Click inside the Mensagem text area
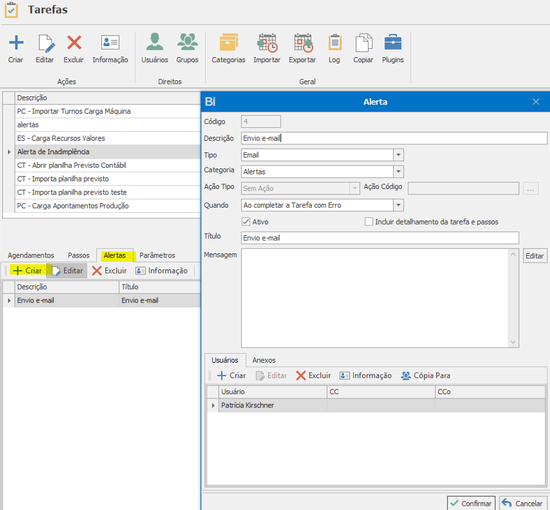Viewport: 550px width, 510px height. (375, 298)
